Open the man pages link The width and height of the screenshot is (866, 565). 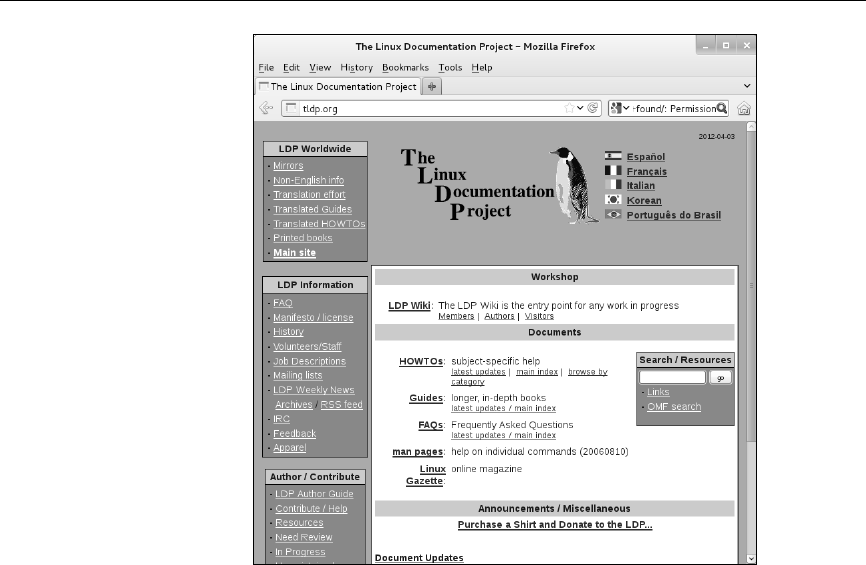418,451
